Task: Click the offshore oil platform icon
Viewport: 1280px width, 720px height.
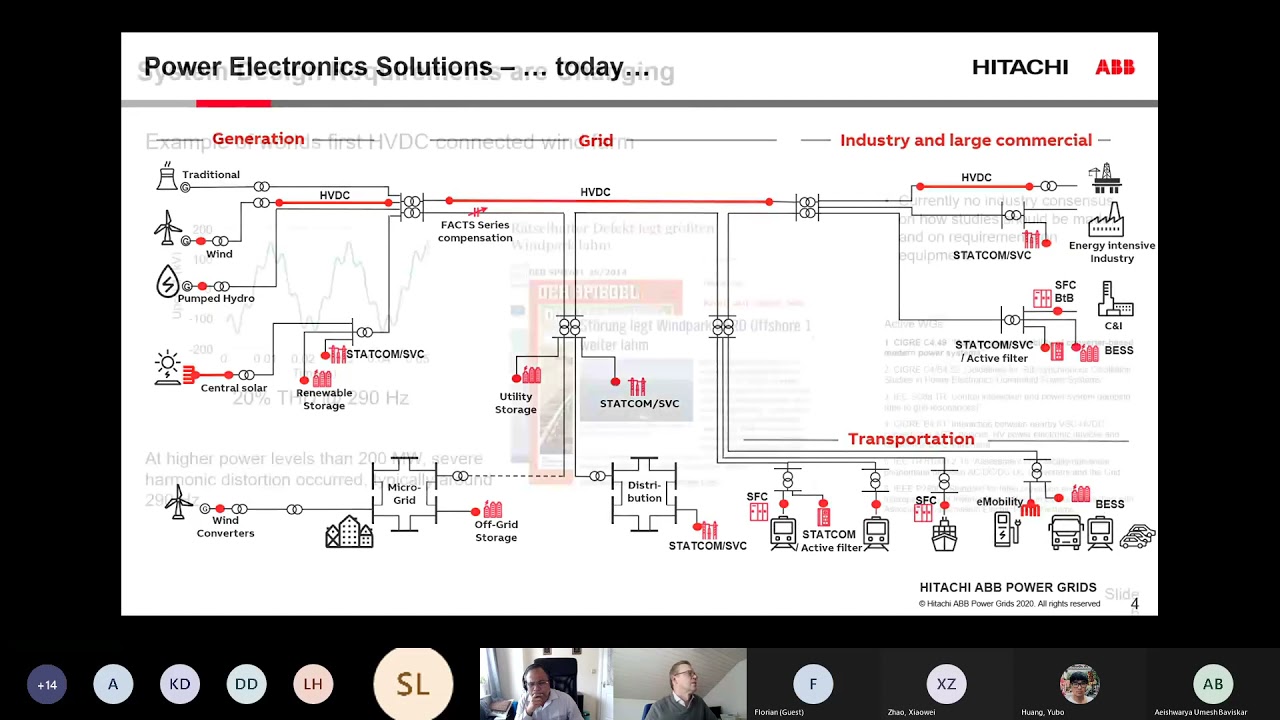Action: tap(1104, 179)
